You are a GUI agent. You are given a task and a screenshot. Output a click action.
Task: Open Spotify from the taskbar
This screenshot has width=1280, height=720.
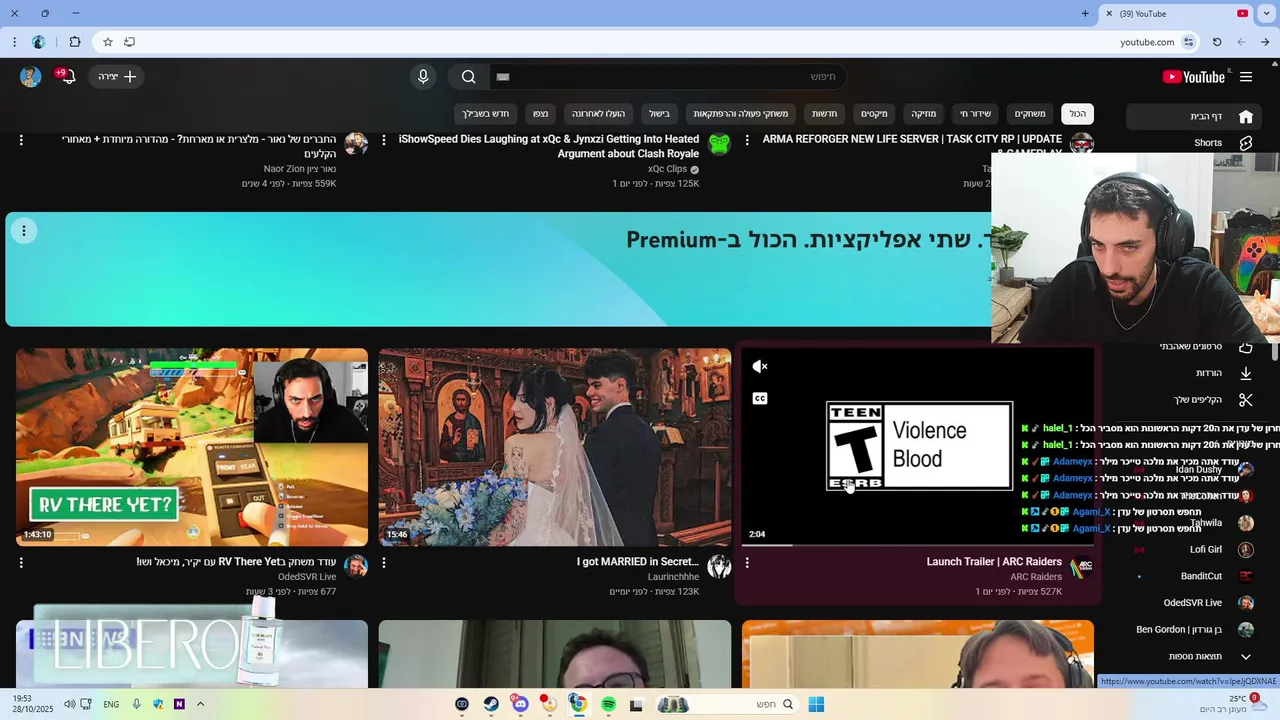(608, 705)
